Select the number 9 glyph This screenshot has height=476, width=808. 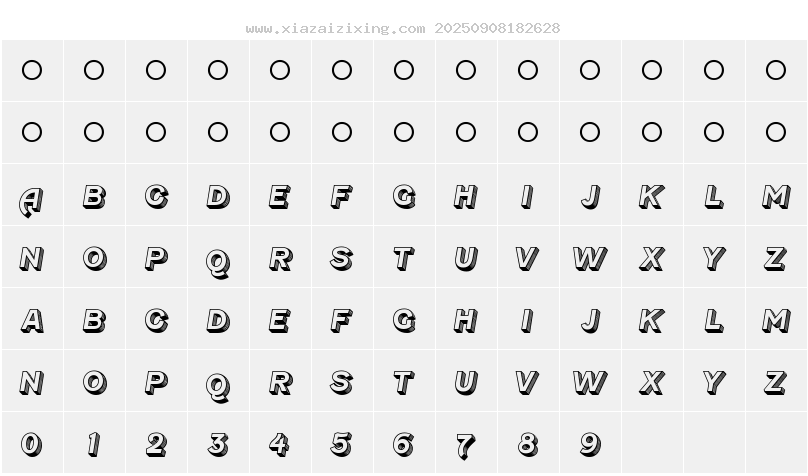(x=590, y=443)
